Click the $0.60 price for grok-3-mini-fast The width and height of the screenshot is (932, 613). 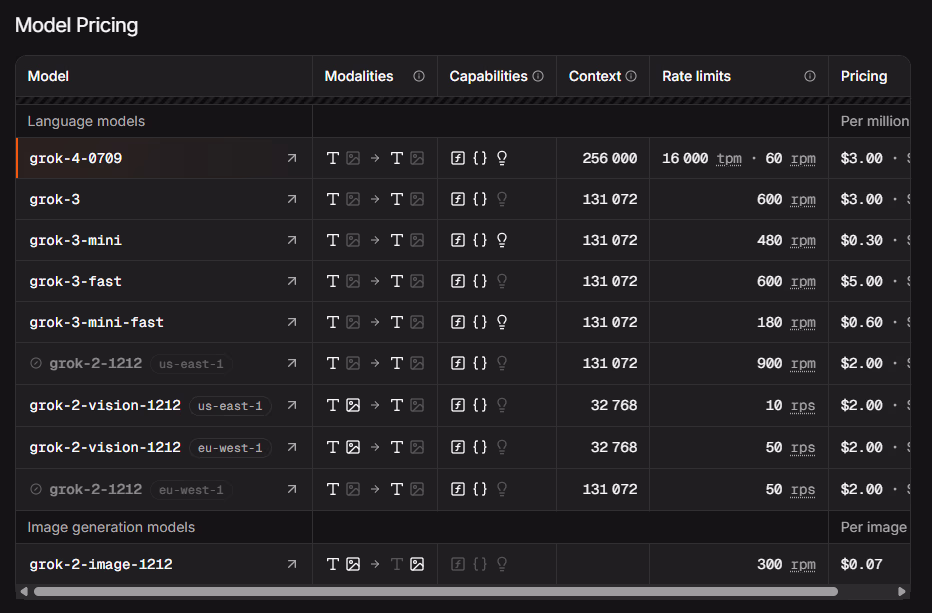(x=862, y=322)
